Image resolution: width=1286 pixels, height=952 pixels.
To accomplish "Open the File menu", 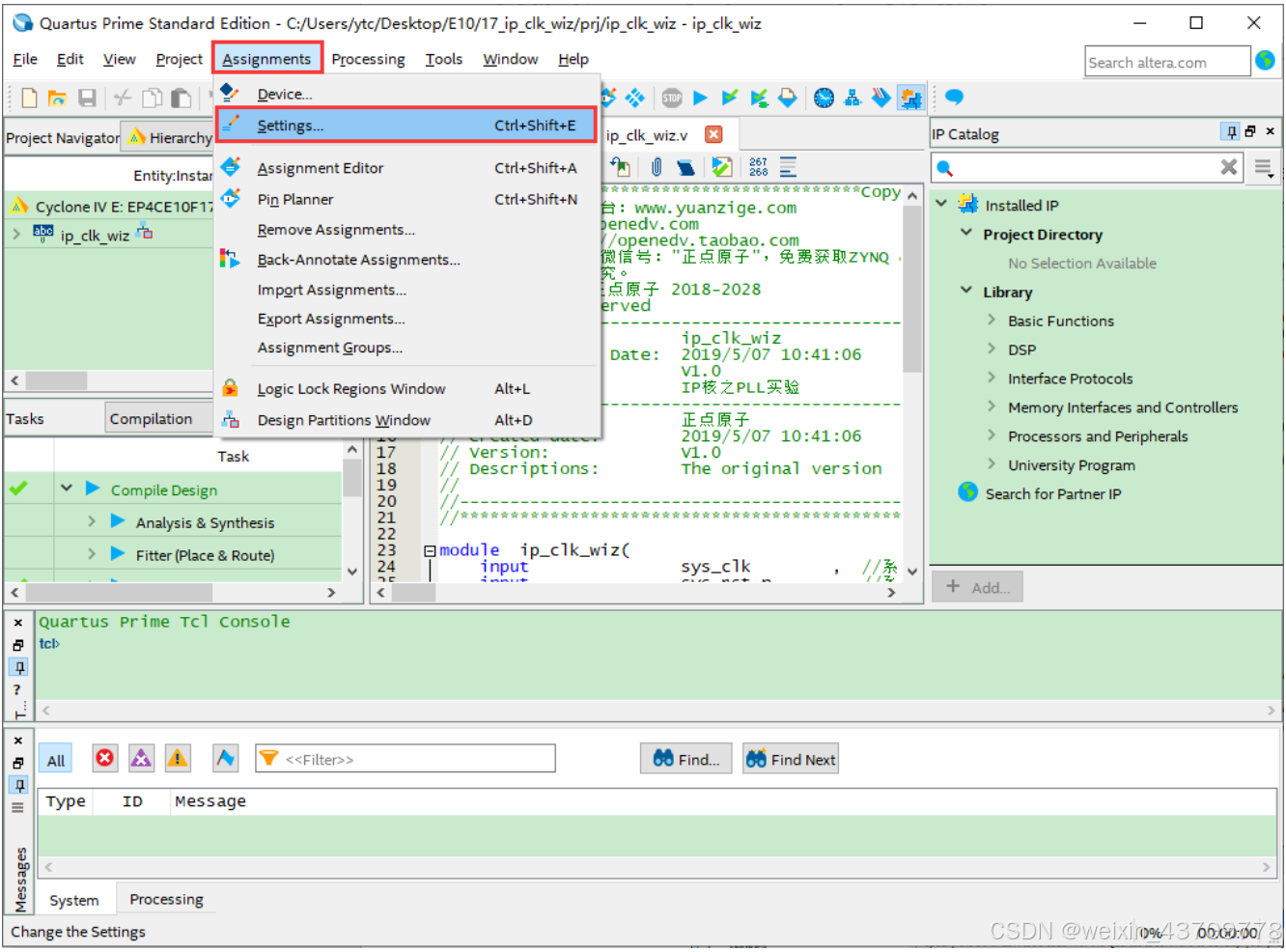I will coord(25,59).
